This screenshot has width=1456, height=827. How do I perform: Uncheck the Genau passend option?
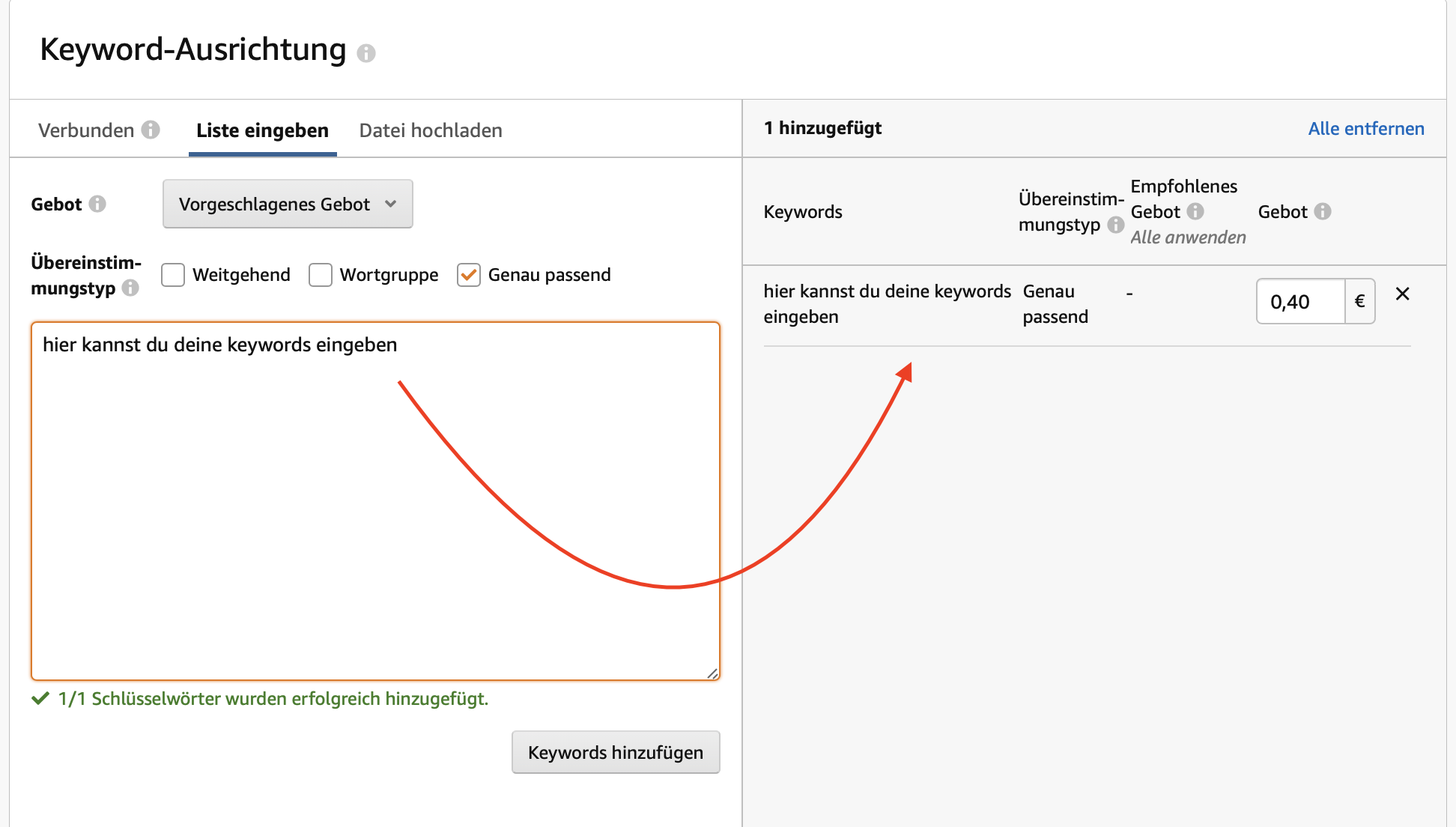(x=468, y=275)
